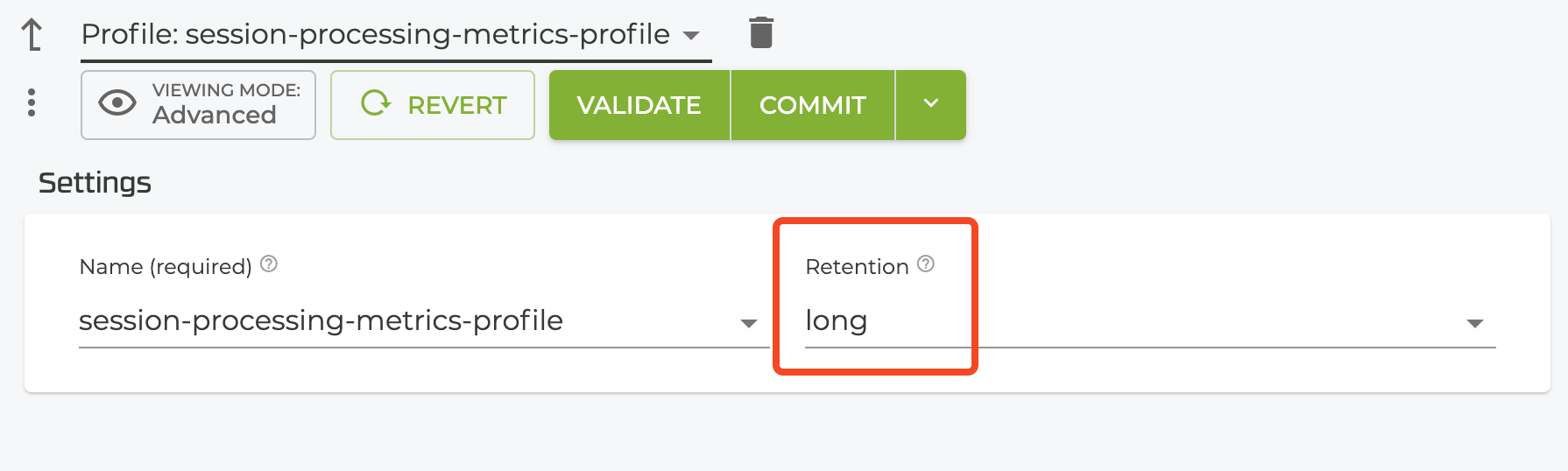
Task: Click the Validate button
Action: 639,105
